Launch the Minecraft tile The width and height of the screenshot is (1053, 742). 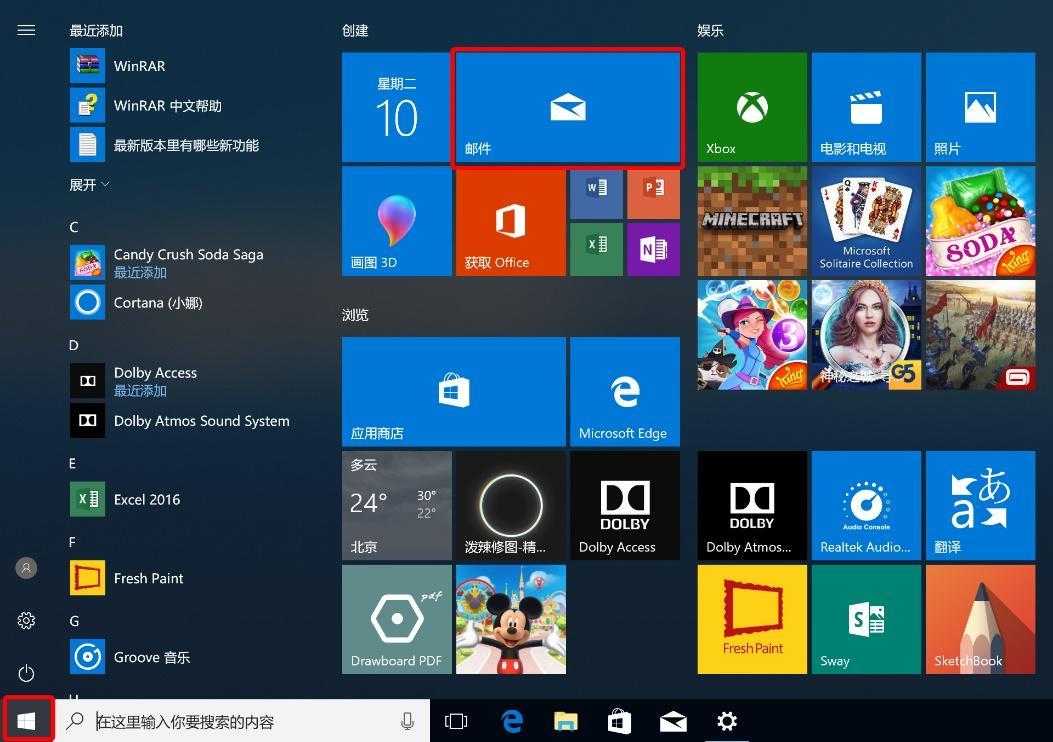coord(751,221)
